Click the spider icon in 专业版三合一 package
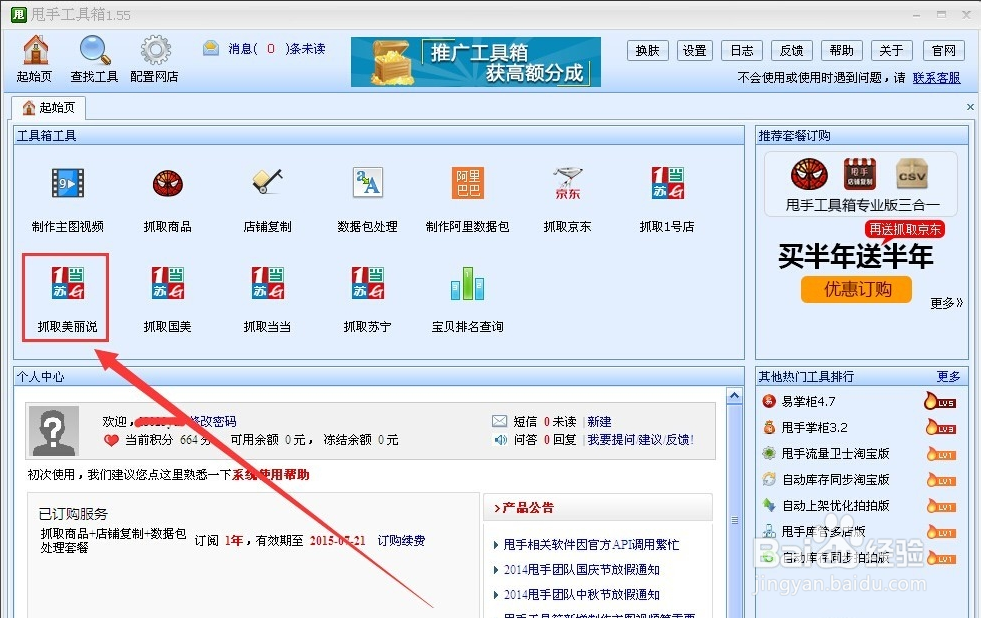The height and width of the screenshot is (618, 981). pos(809,175)
